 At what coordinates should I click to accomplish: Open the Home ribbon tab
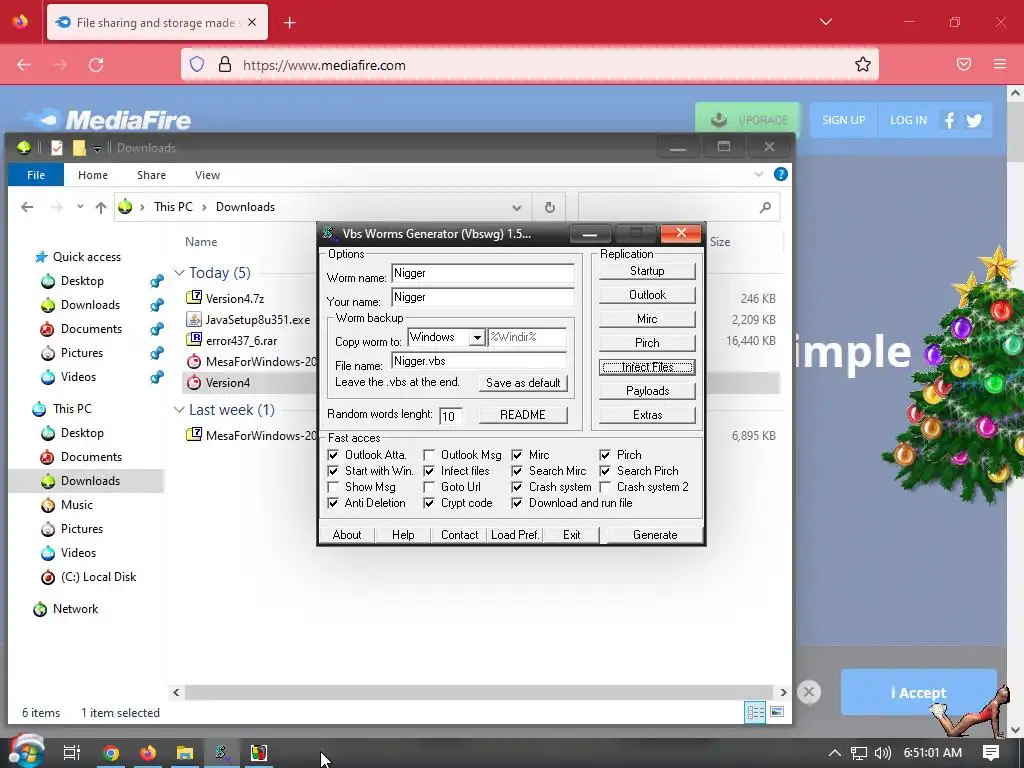(x=93, y=175)
